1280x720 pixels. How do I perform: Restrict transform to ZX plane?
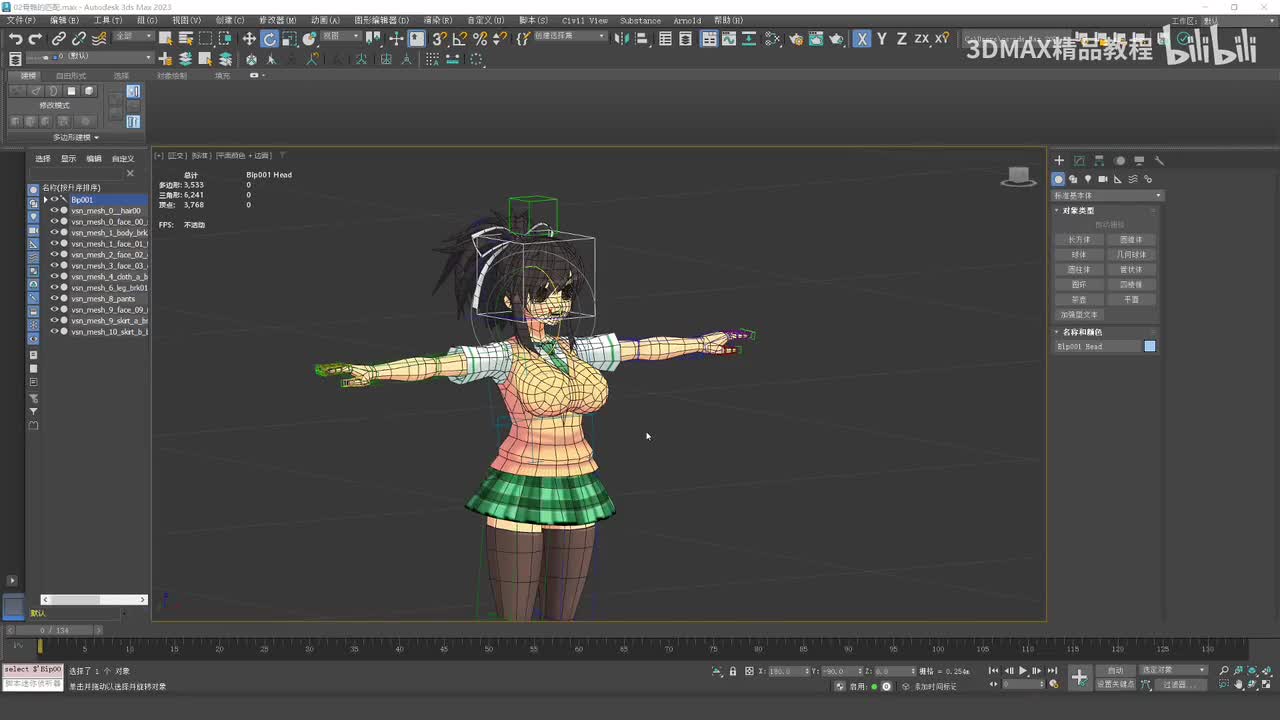click(x=922, y=39)
